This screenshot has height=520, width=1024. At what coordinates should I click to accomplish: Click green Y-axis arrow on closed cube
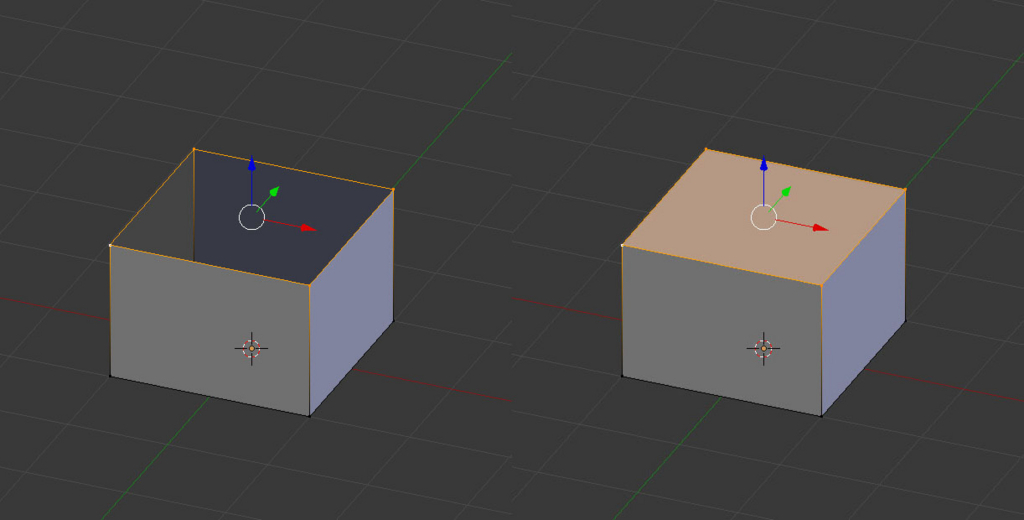(x=780, y=198)
